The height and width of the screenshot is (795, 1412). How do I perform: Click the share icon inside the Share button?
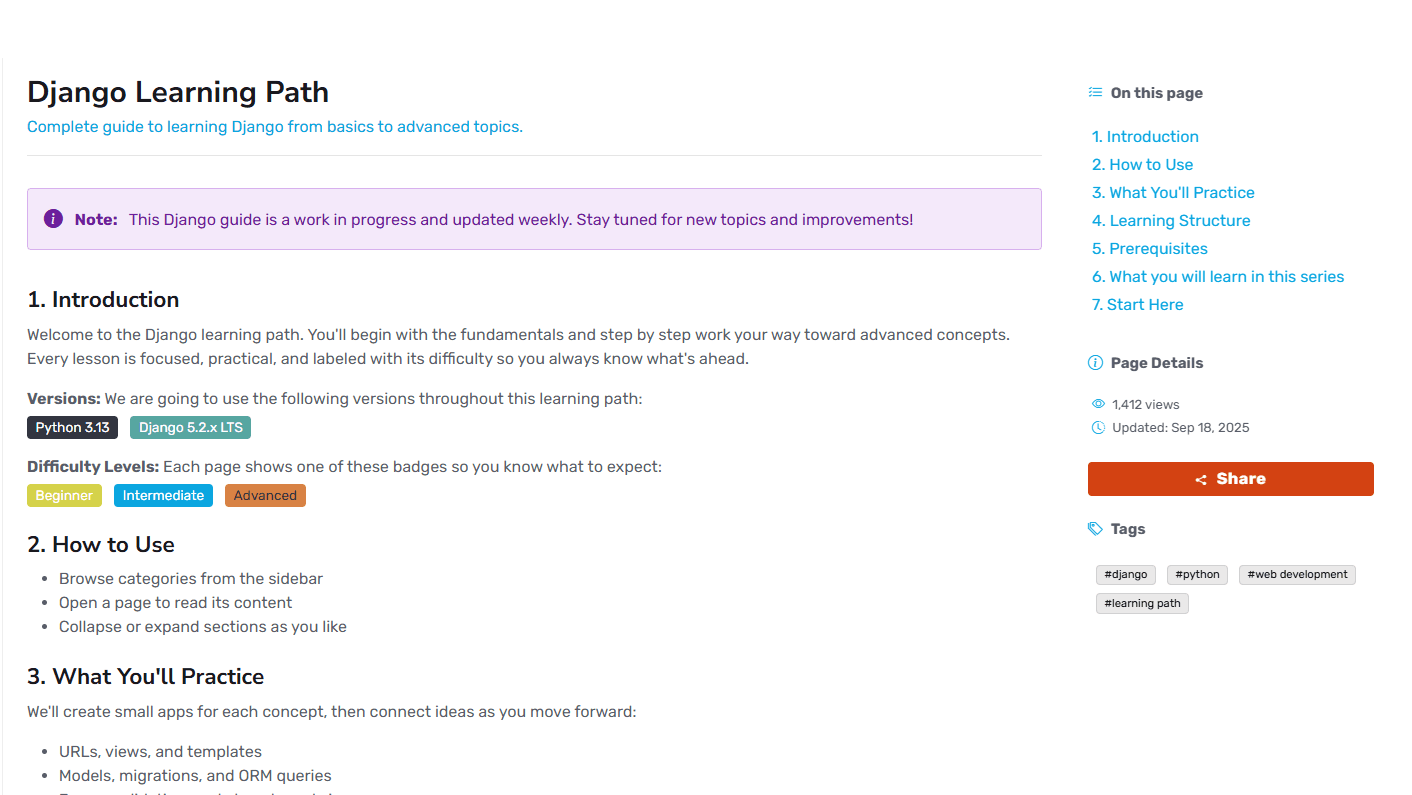[x=1201, y=480]
